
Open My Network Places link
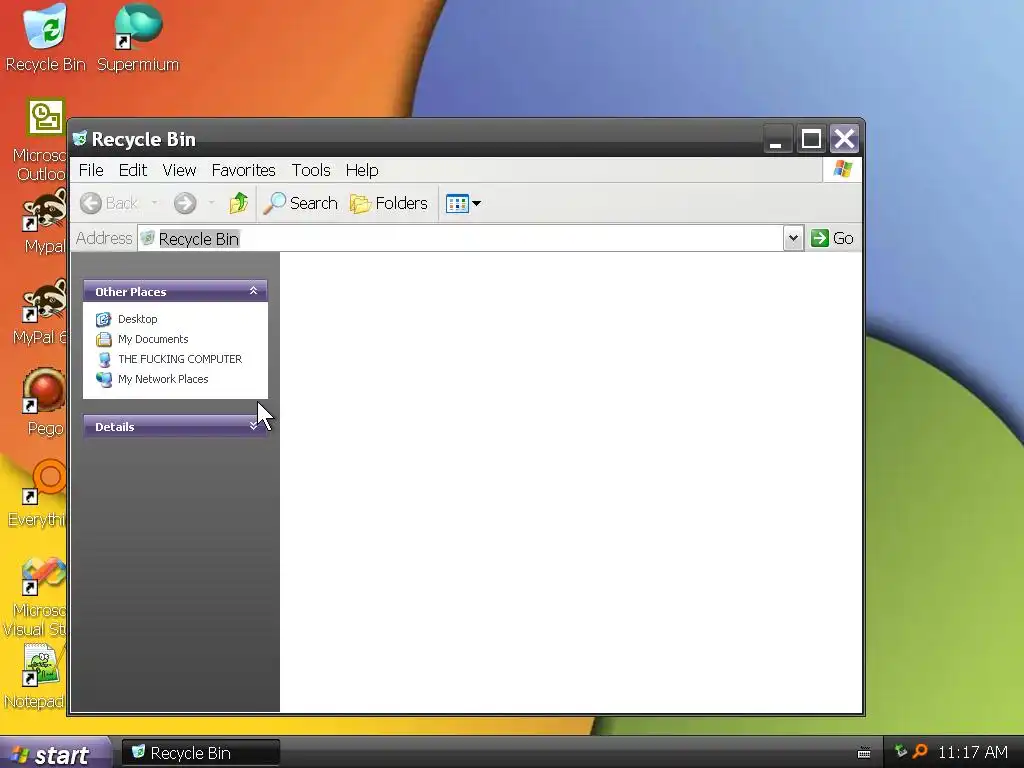point(152,379)
